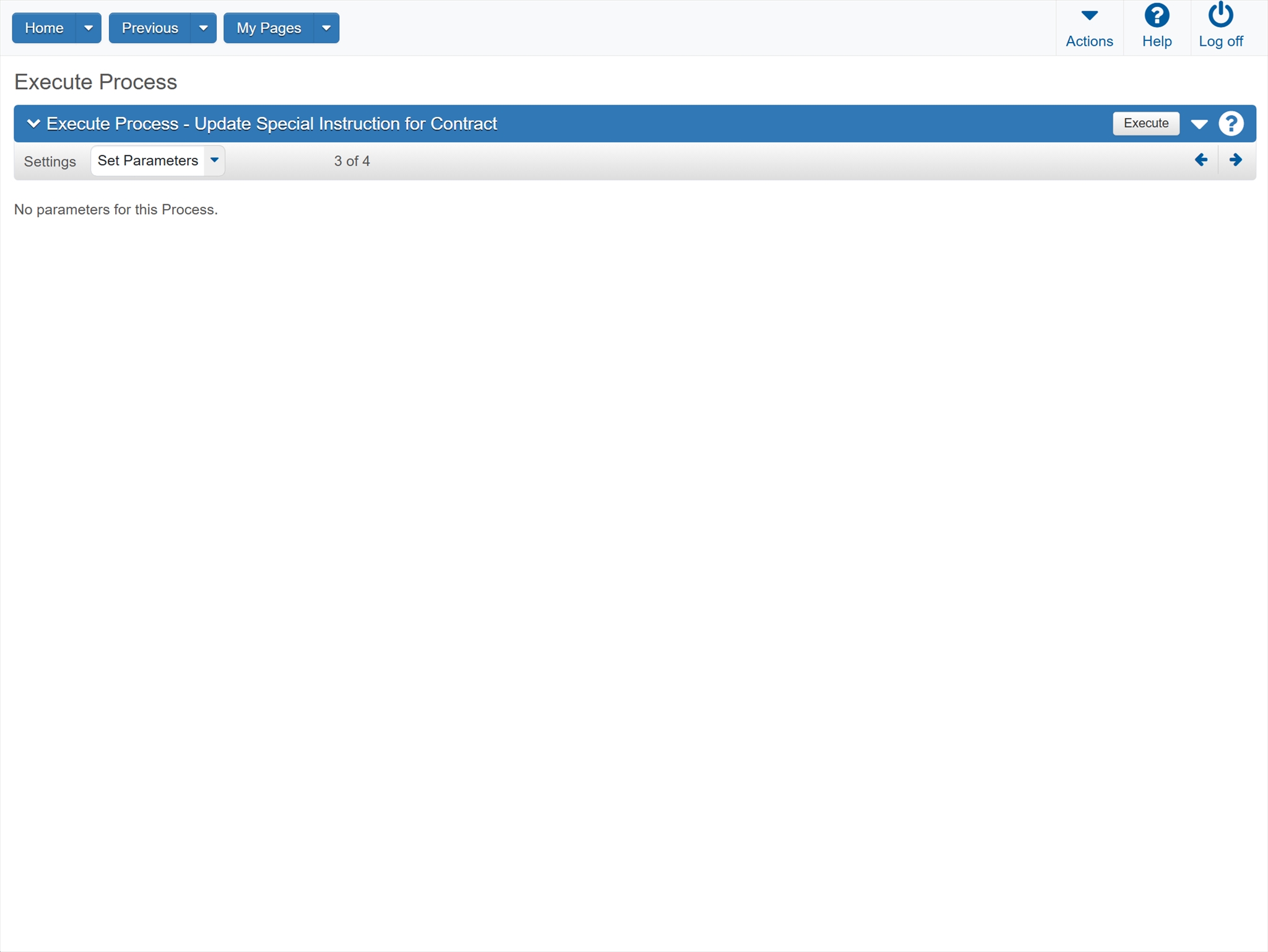The width and height of the screenshot is (1268, 952).
Task: Click the Settings label
Action: click(50, 162)
